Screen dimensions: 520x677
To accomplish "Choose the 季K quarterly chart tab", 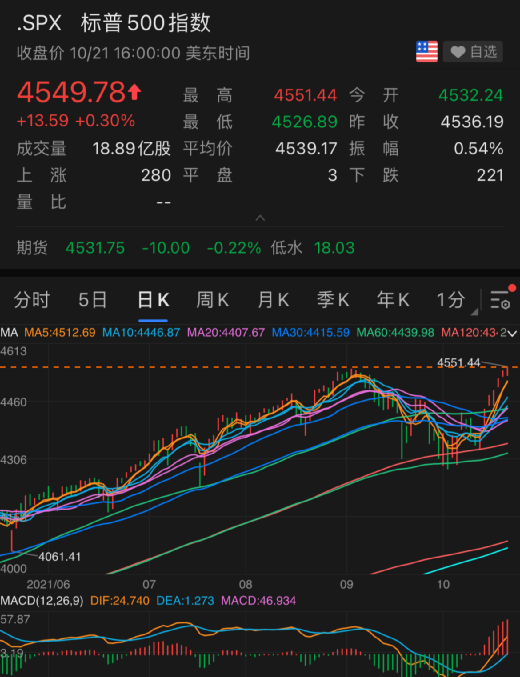I will [x=333, y=300].
